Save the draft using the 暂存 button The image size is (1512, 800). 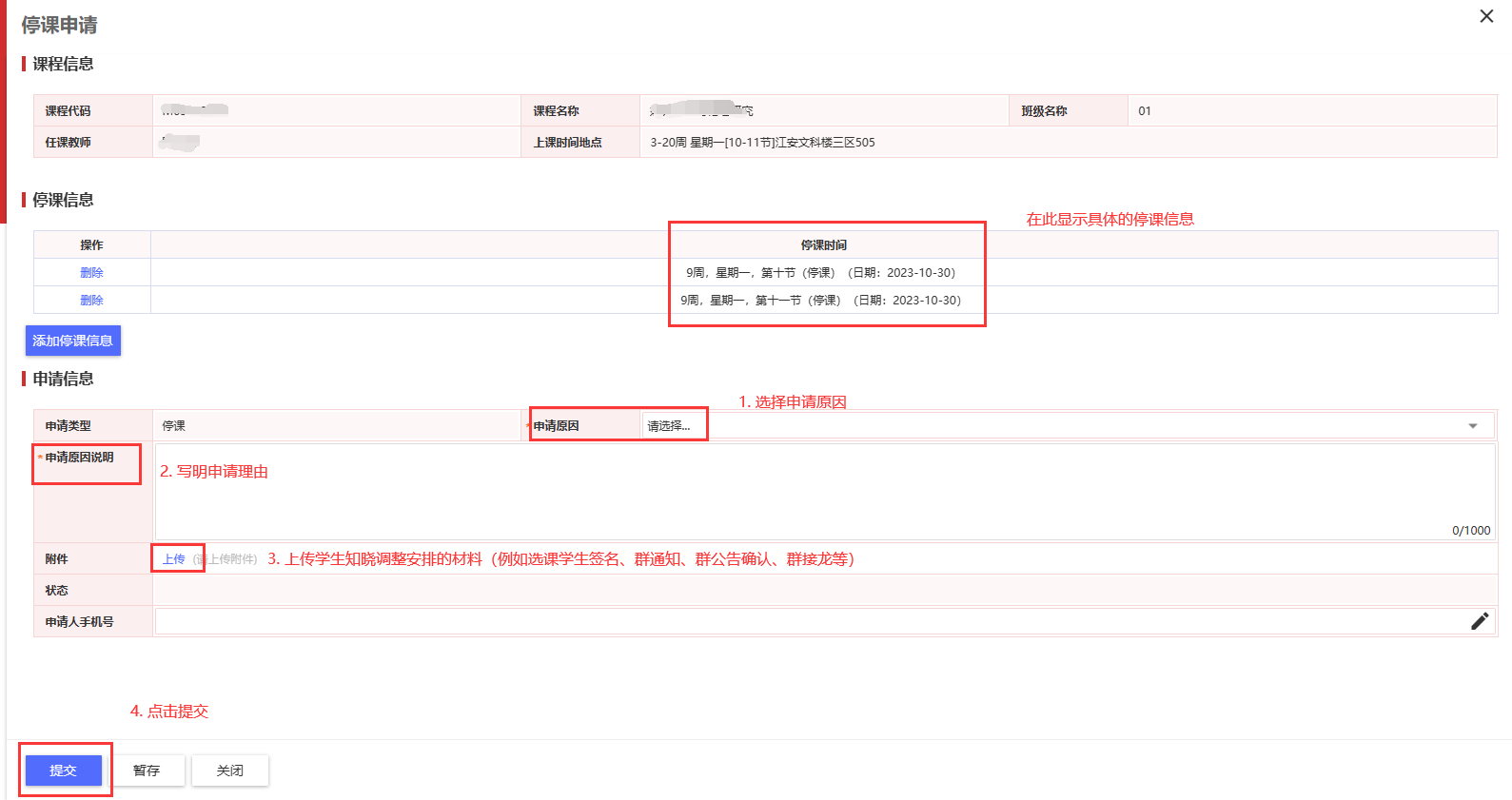tap(147, 771)
